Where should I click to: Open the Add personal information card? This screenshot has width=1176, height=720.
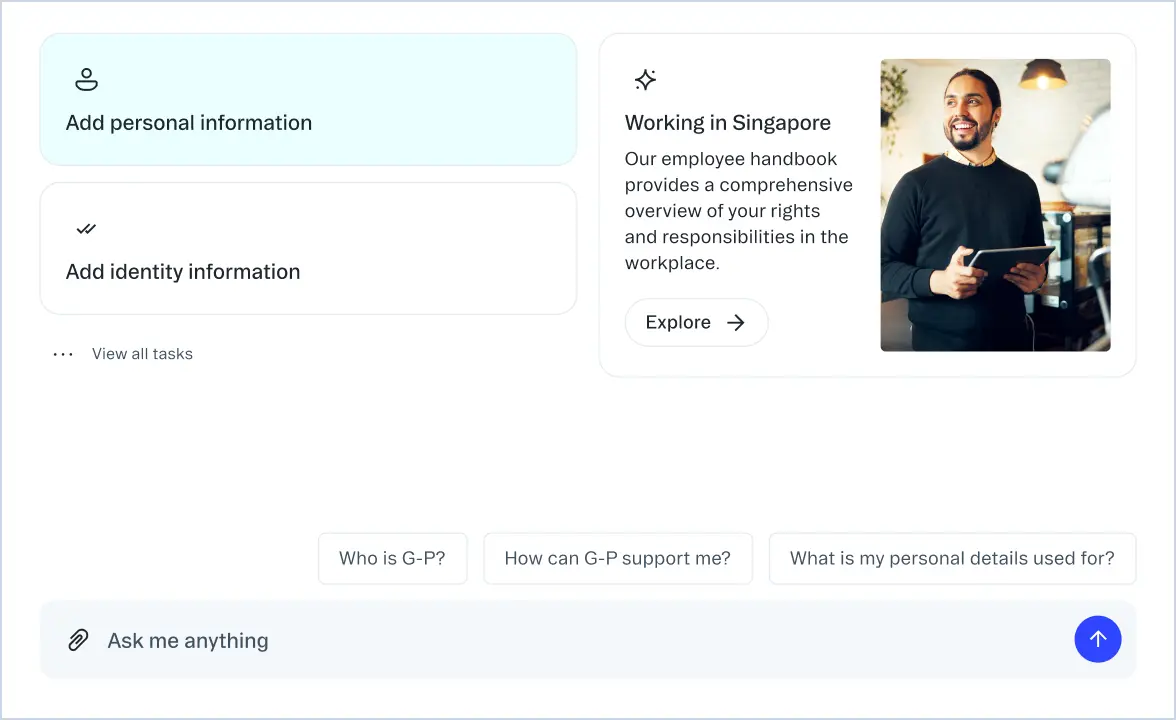coord(308,99)
